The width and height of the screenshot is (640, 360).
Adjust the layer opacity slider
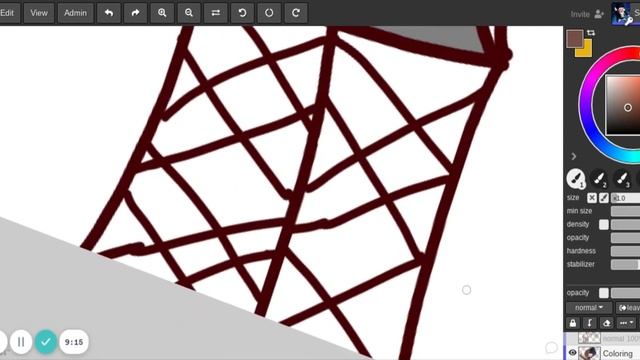pos(625,293)
